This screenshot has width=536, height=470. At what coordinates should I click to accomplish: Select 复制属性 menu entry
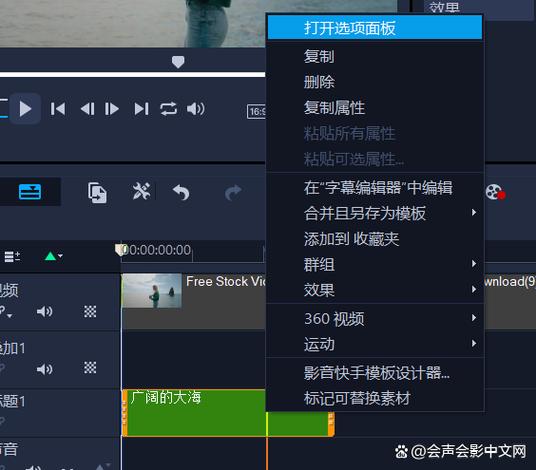click(x=375, y=107)
